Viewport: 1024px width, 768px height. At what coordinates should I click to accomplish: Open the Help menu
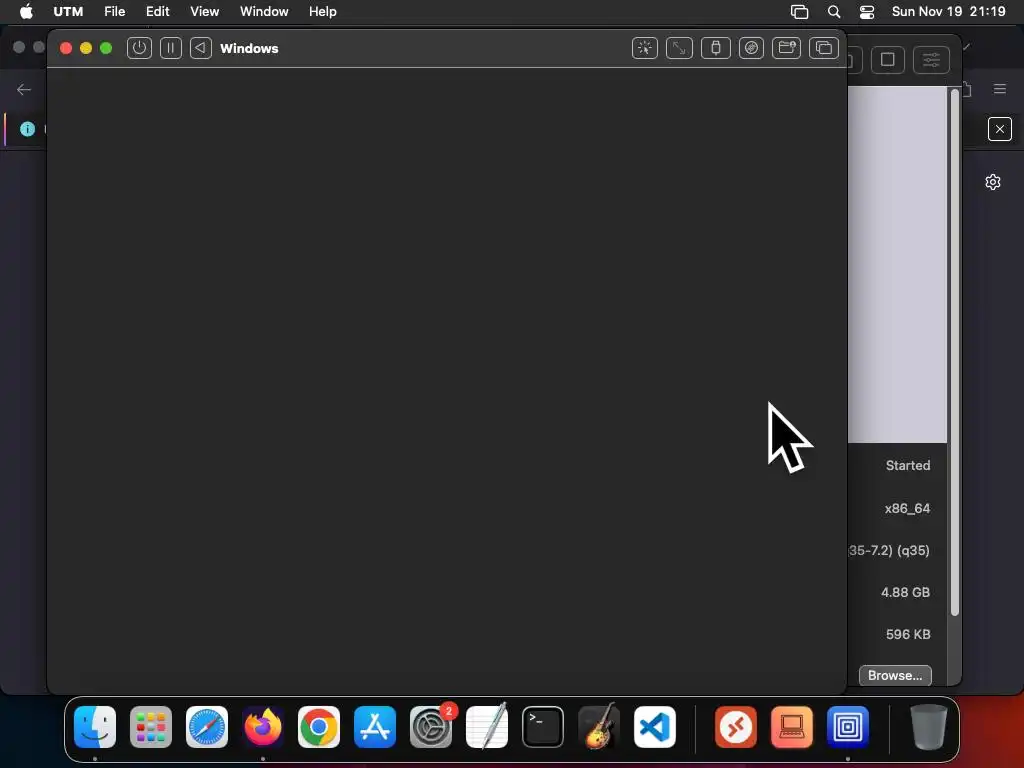[x=323, y=11]
